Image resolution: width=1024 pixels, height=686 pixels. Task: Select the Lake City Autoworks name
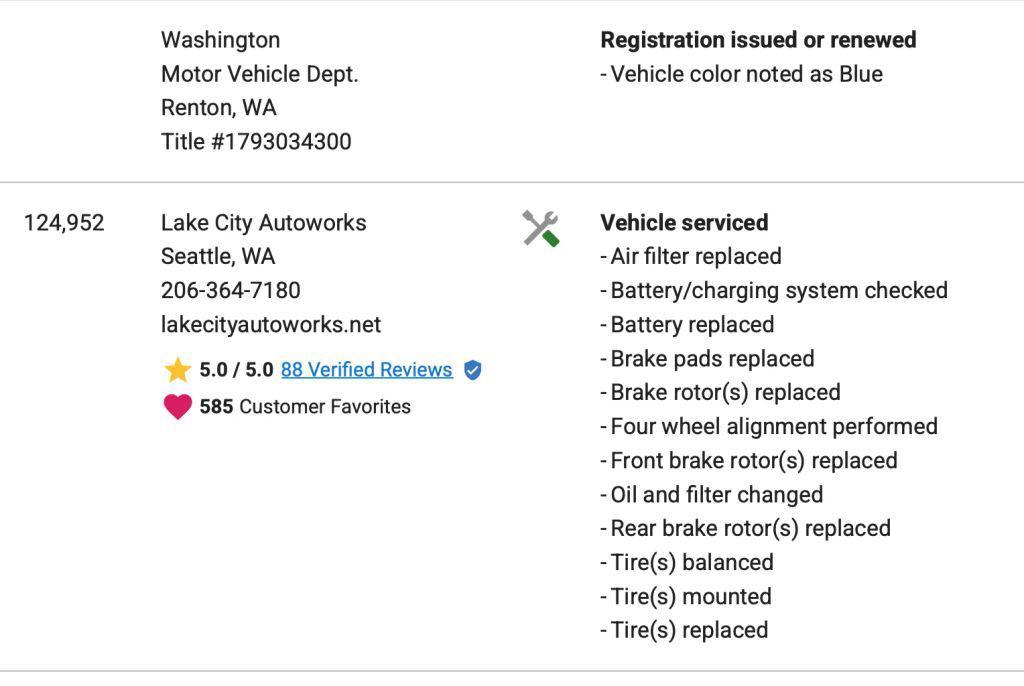pyautogui.click(x=264, y=223)
